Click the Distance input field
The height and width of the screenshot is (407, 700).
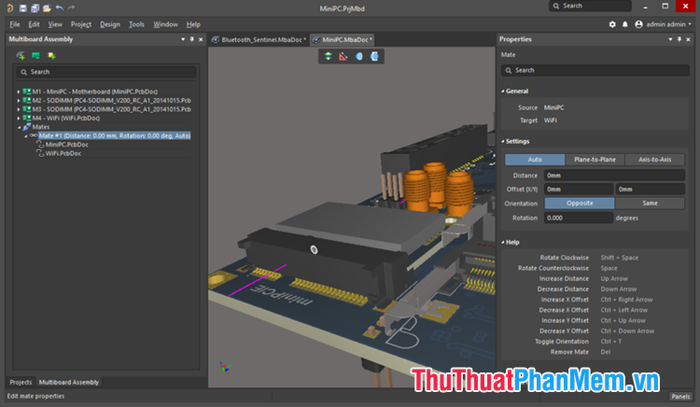point(614,175)
